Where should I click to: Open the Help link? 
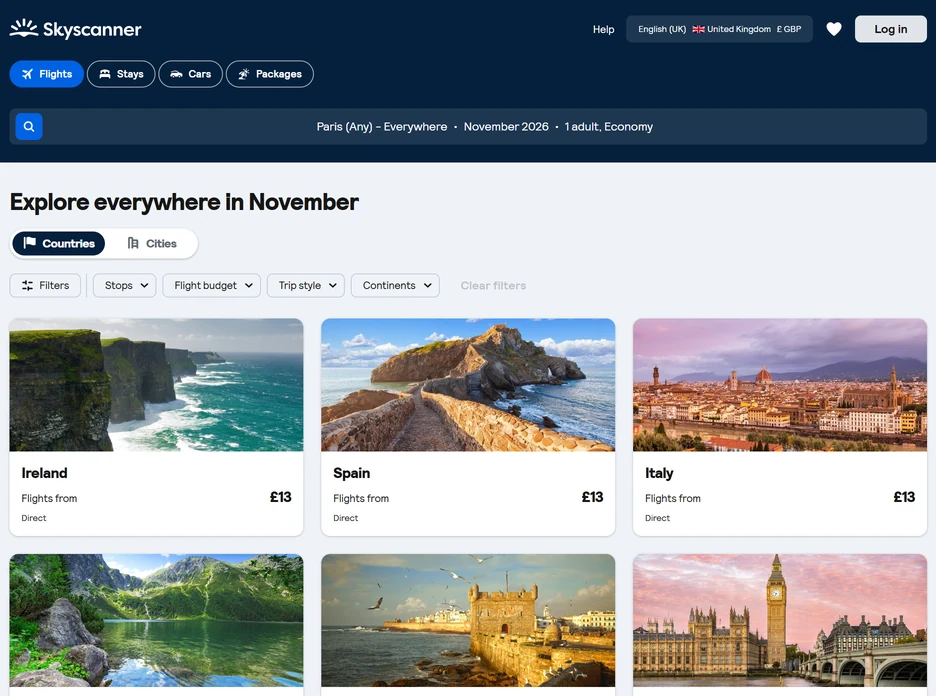[604, 29]
